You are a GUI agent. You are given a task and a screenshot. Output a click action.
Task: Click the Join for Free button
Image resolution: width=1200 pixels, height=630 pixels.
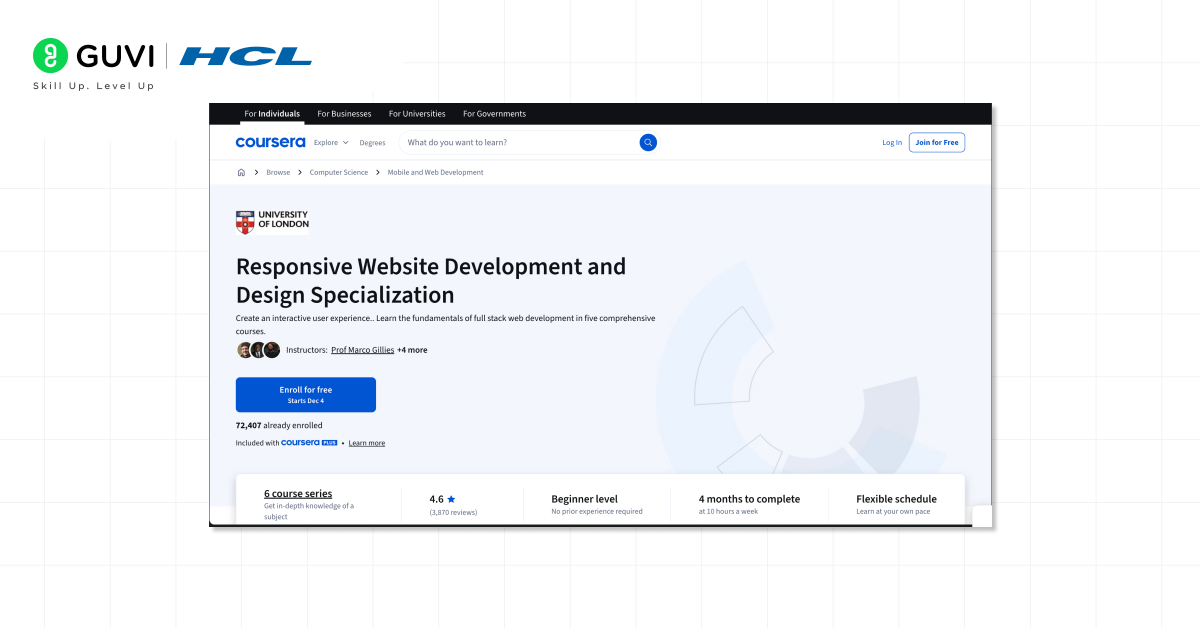pos(936,142)
